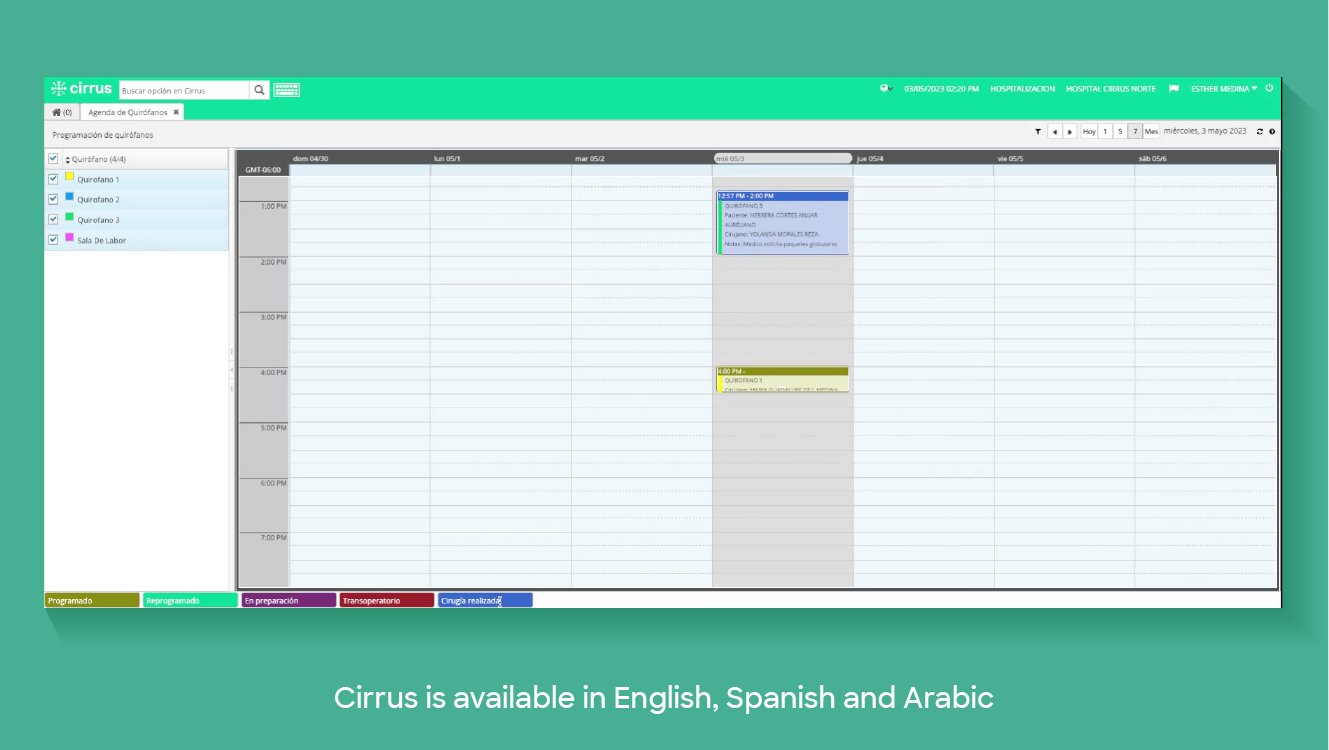Open the info icon beside the refresh button
The width and height of the screenshot is (1329, 750).
click(1272, 131)
